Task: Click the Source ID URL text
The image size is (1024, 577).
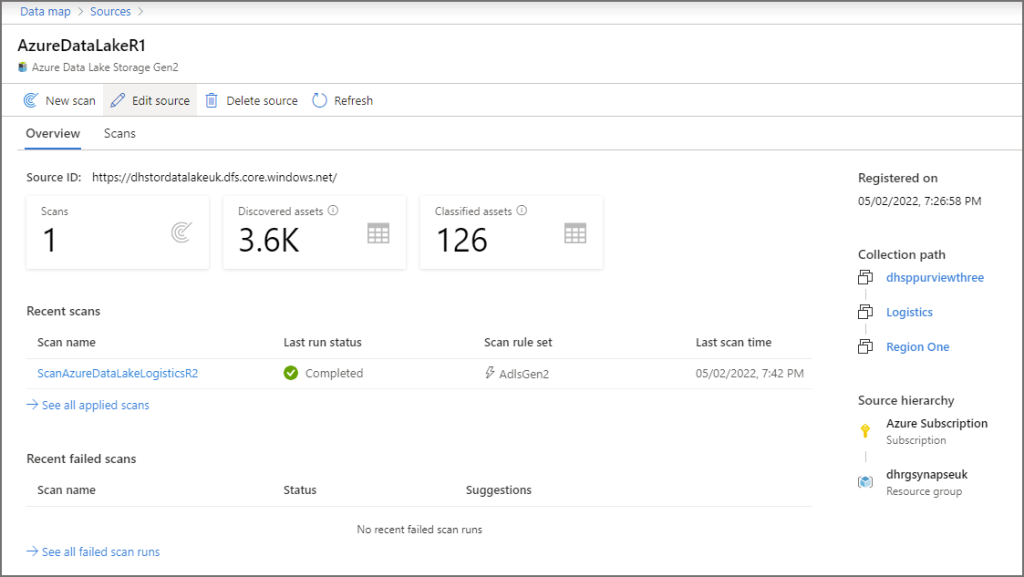Action: [214, 178]
